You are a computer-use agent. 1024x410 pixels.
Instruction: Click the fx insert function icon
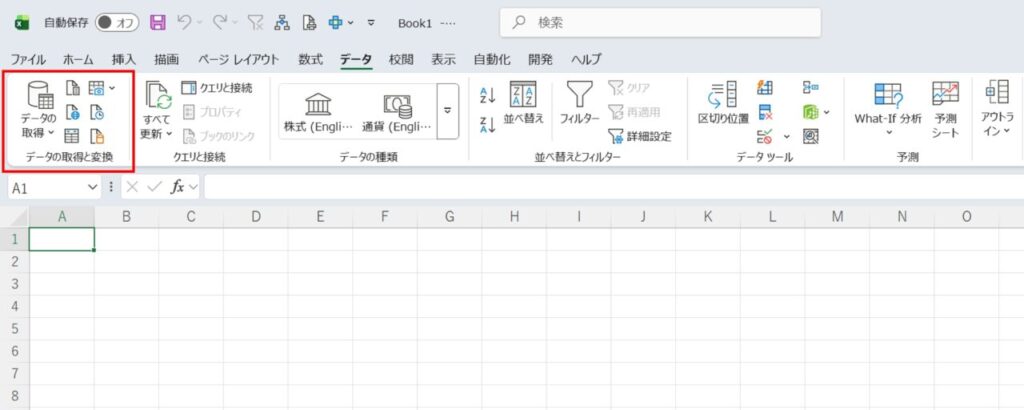(x=177, y=188)
